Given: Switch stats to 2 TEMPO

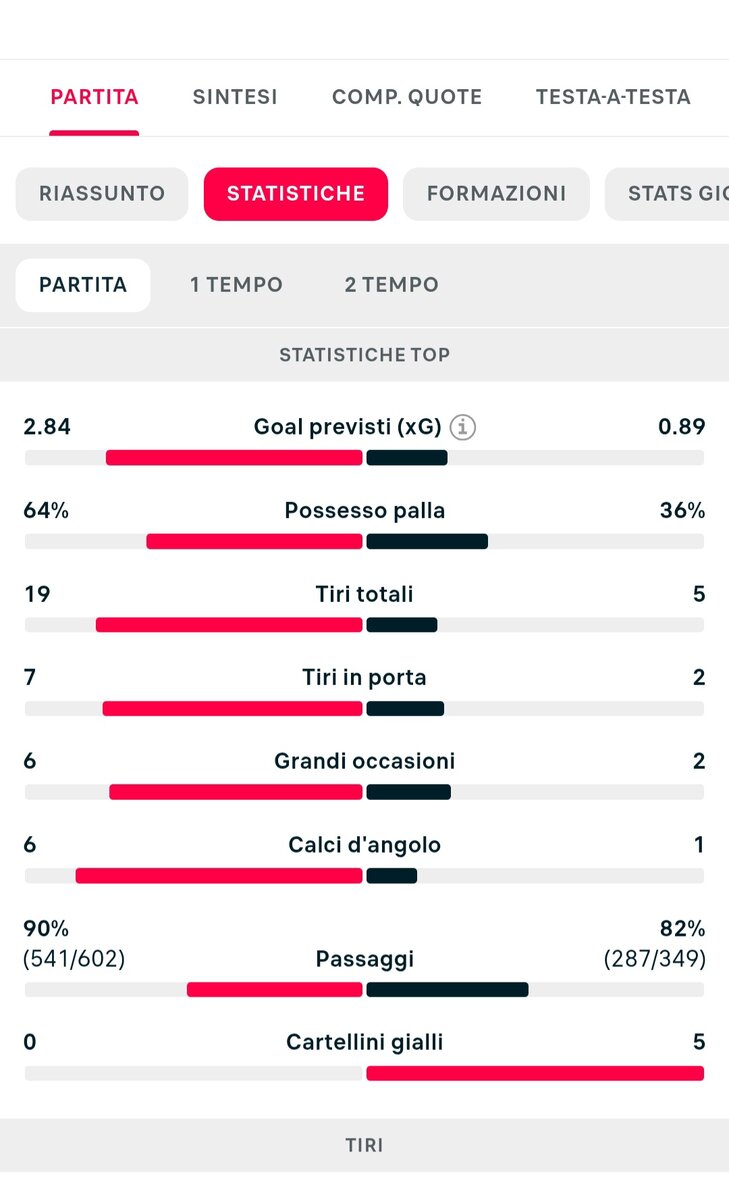Looking at the screenshot, I should click(x=391, y=285).
